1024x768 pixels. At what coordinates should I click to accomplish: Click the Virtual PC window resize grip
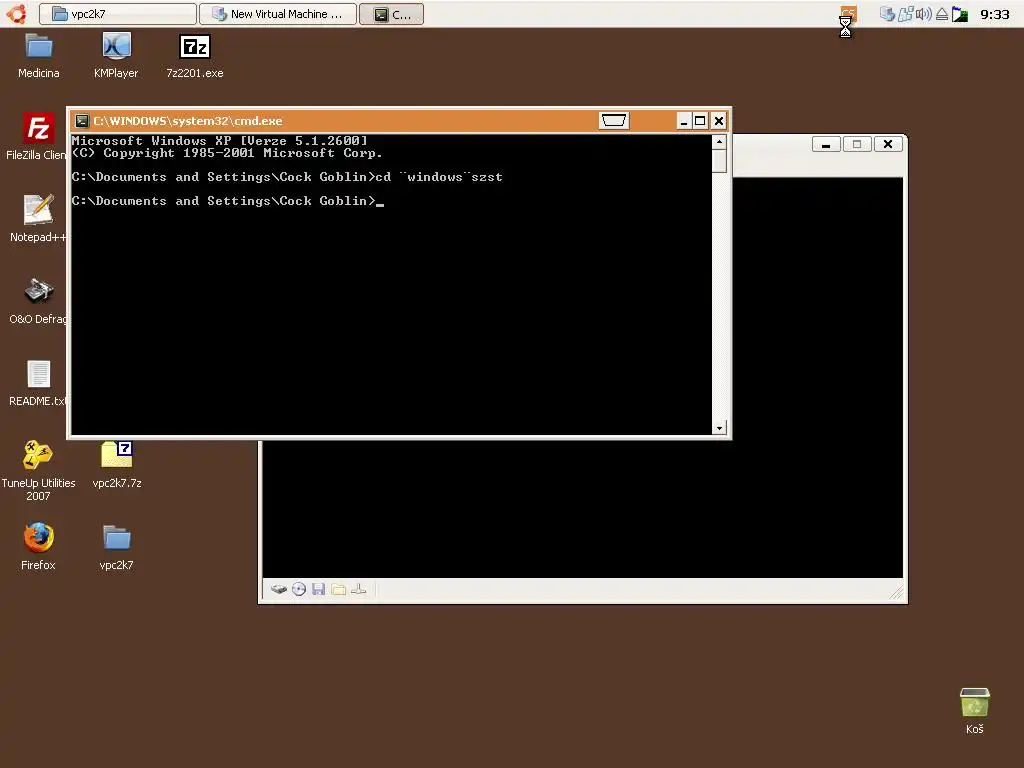tap(897, 592)
